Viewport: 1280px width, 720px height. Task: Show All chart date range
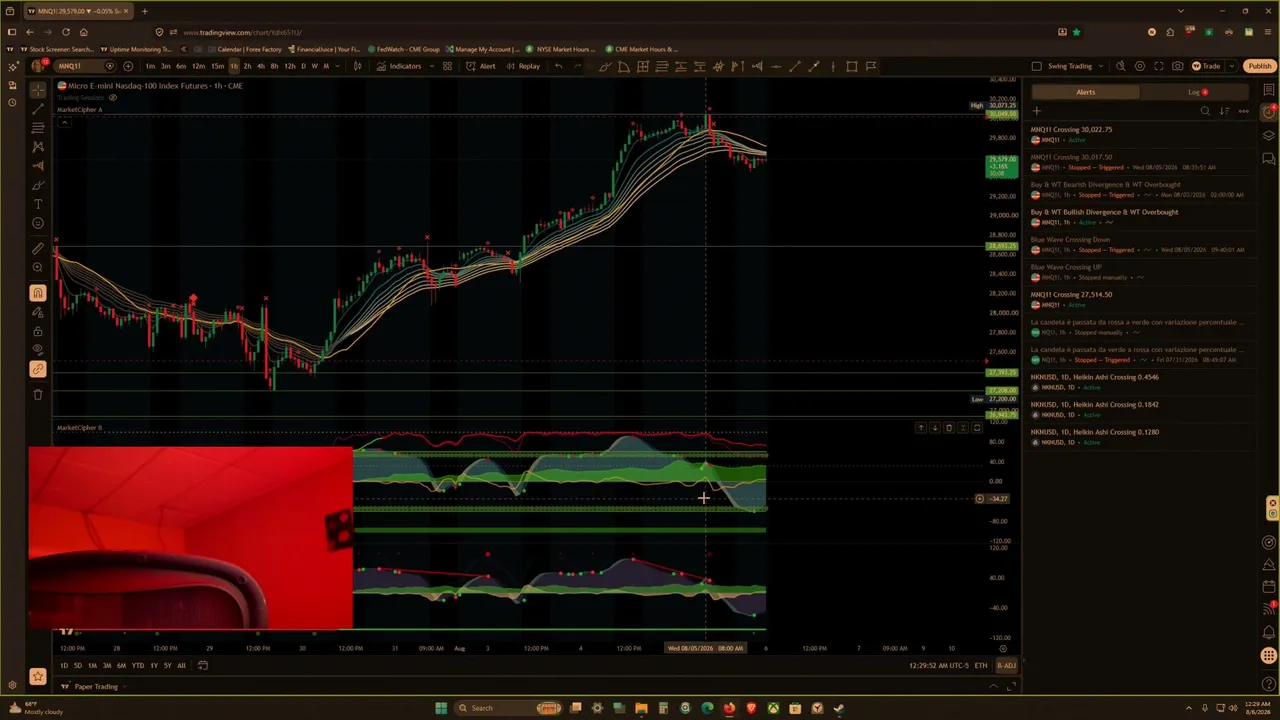[x=181, y=666]
